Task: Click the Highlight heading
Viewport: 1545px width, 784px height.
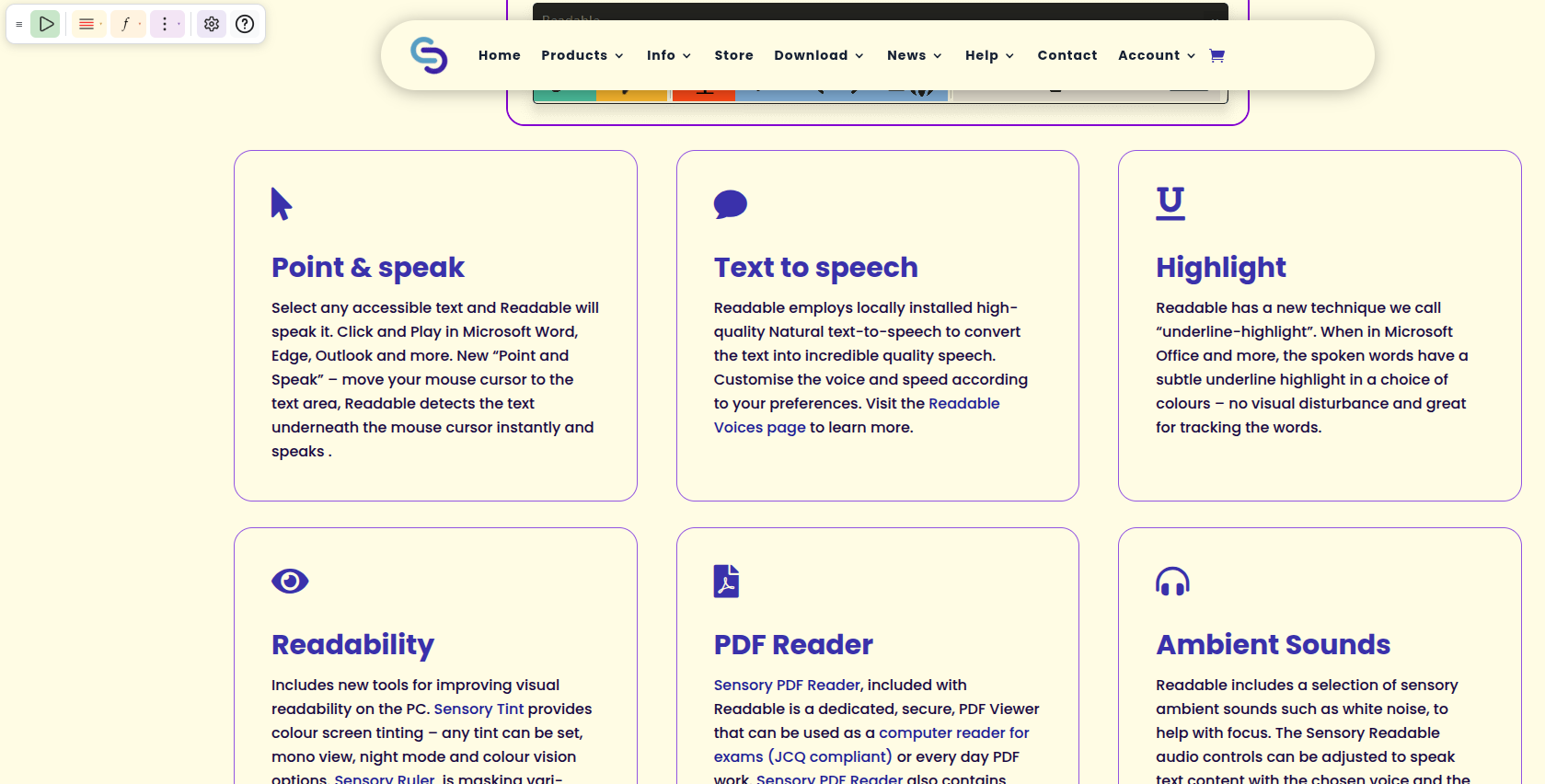Action: [x=1220, y=267]
